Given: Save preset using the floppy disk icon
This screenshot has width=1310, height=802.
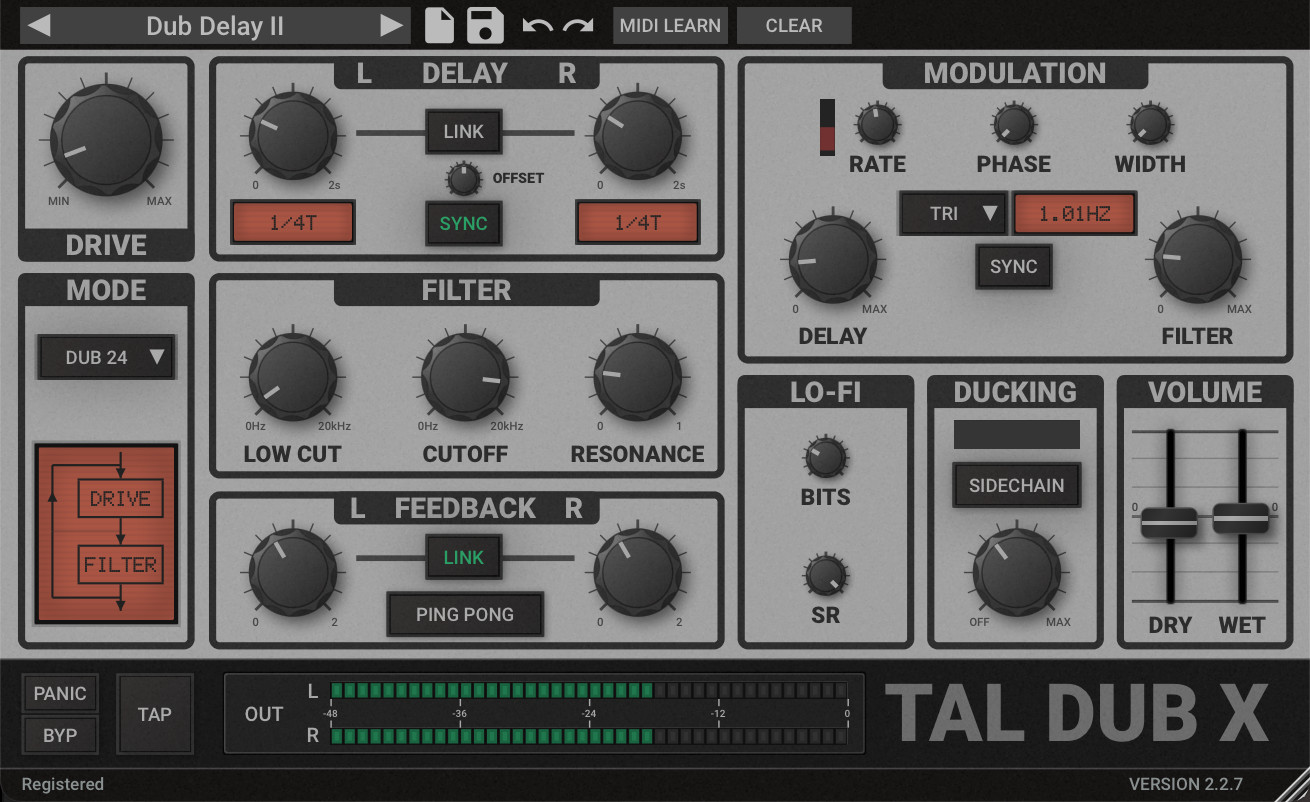Looking at the screenshot, I should tap(485, 25).
